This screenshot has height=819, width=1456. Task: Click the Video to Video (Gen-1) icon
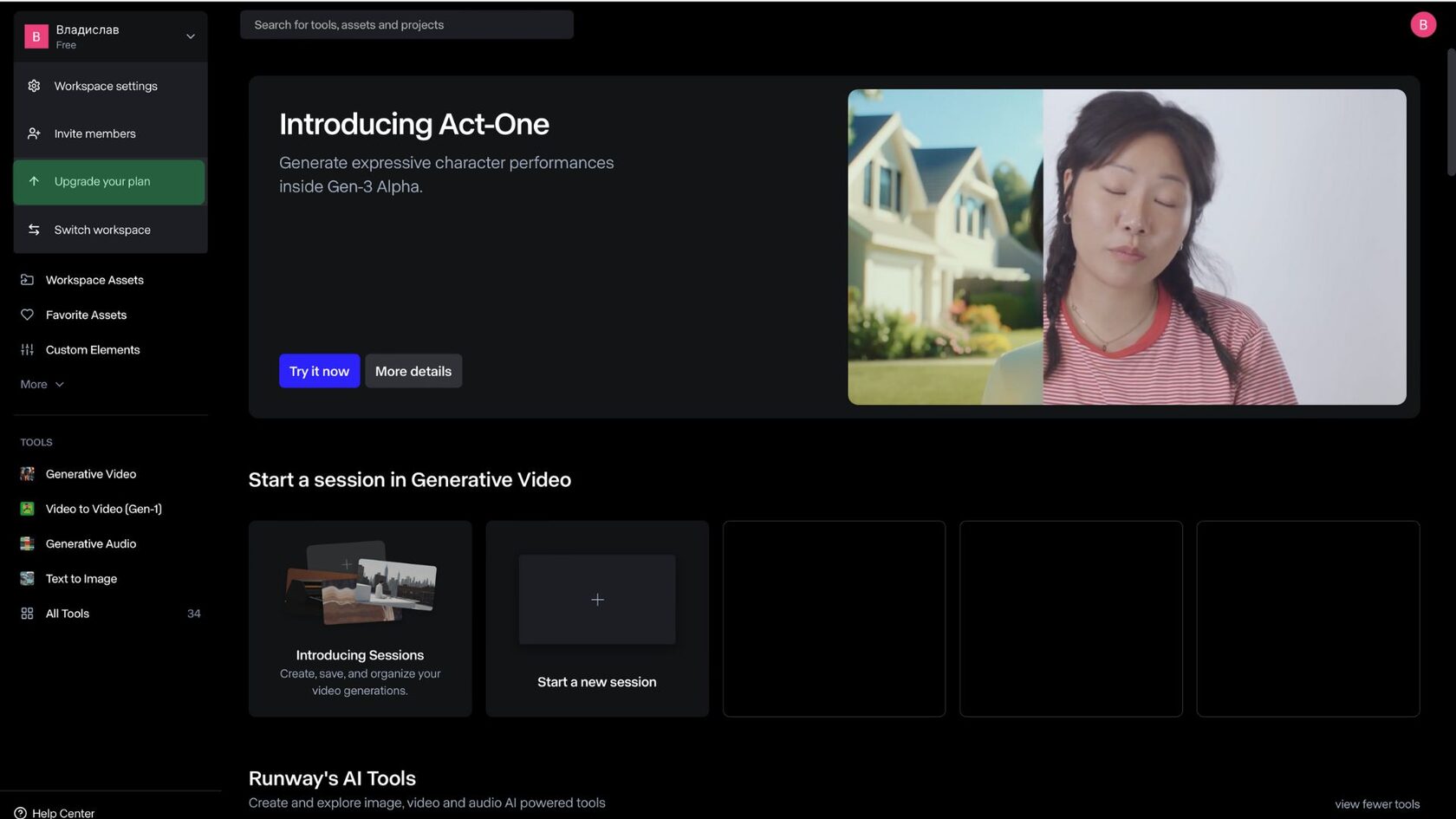click(27, 509)
